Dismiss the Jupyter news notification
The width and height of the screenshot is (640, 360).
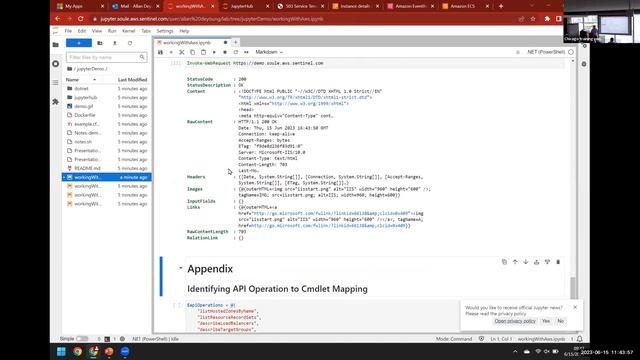(575, 307)
